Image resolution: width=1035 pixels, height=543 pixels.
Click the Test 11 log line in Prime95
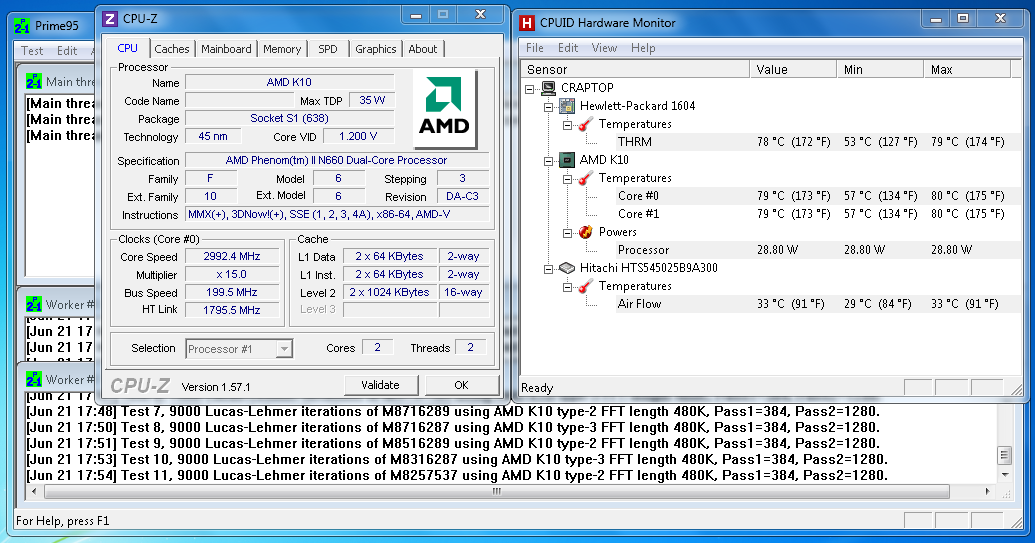(x=457, y=476)
